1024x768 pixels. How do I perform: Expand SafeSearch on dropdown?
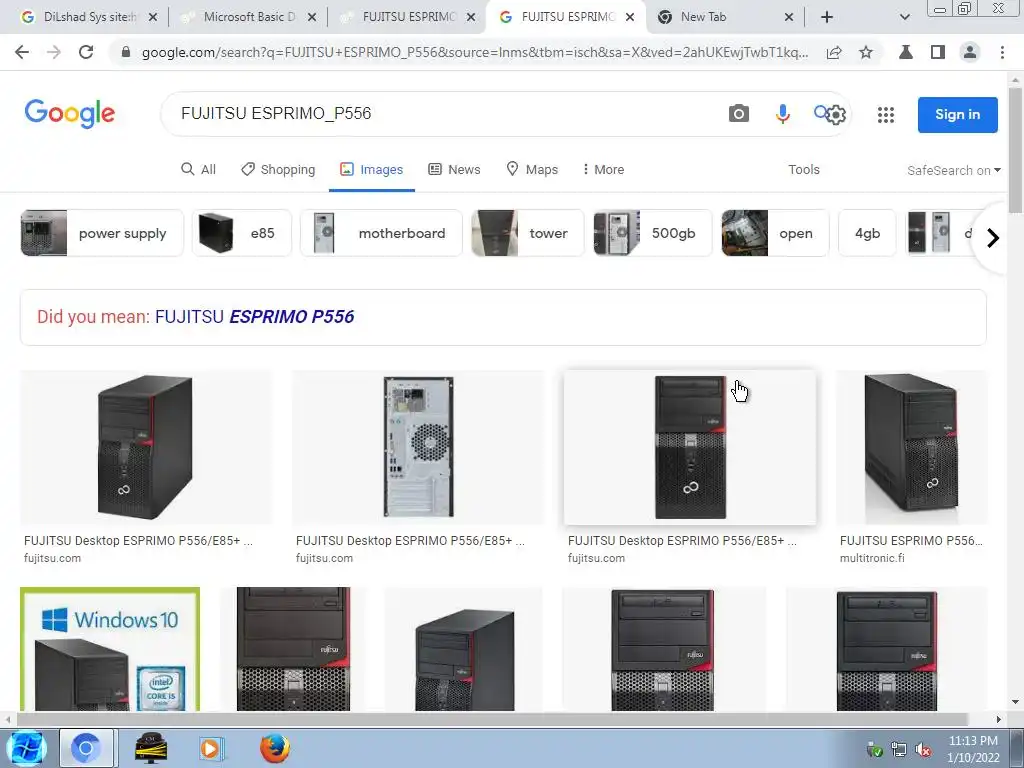click(953, 170)
